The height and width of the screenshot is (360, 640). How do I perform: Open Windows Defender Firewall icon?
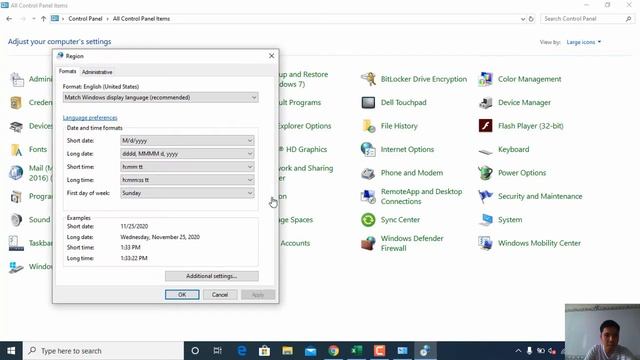click(x=368, y=243)
